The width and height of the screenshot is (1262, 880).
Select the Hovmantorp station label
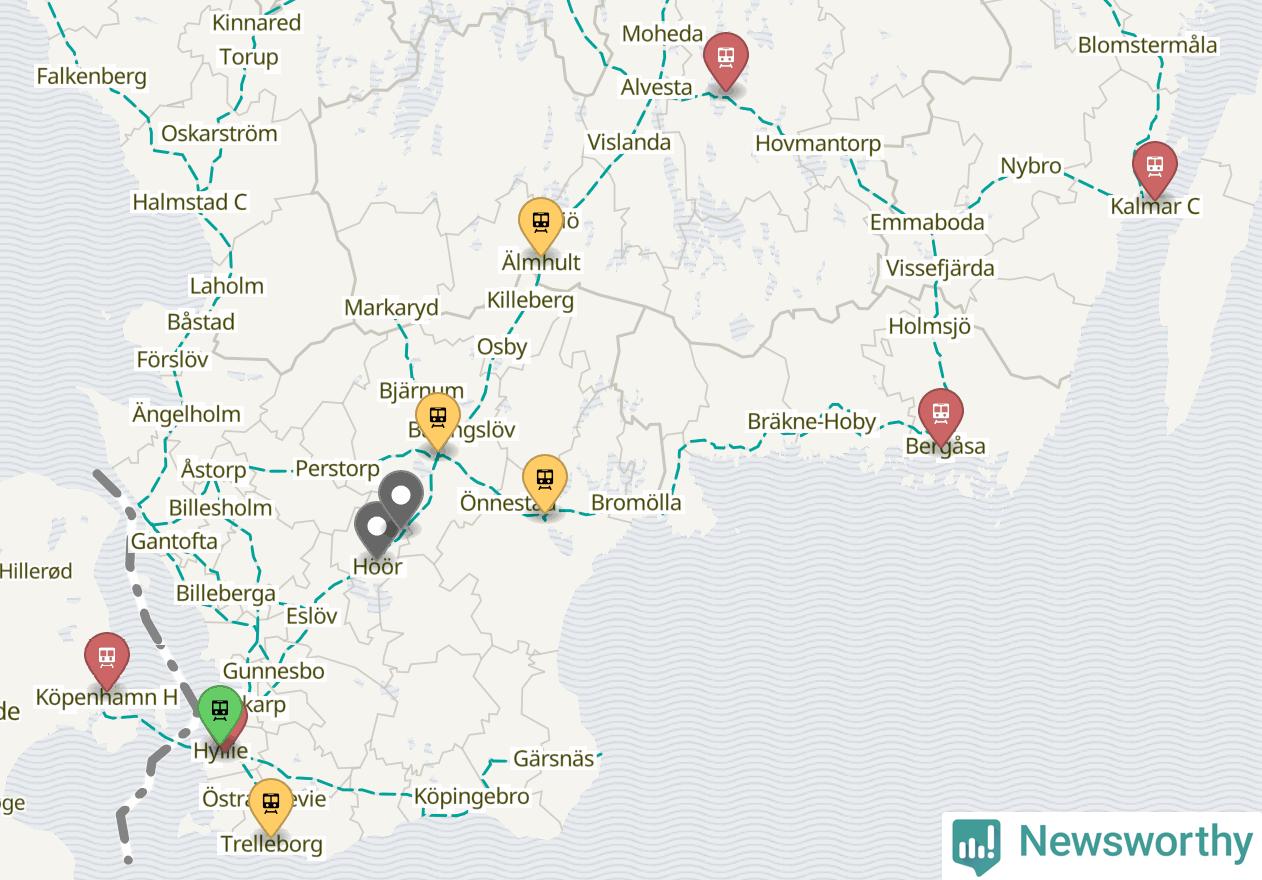(x=818, y=143)
